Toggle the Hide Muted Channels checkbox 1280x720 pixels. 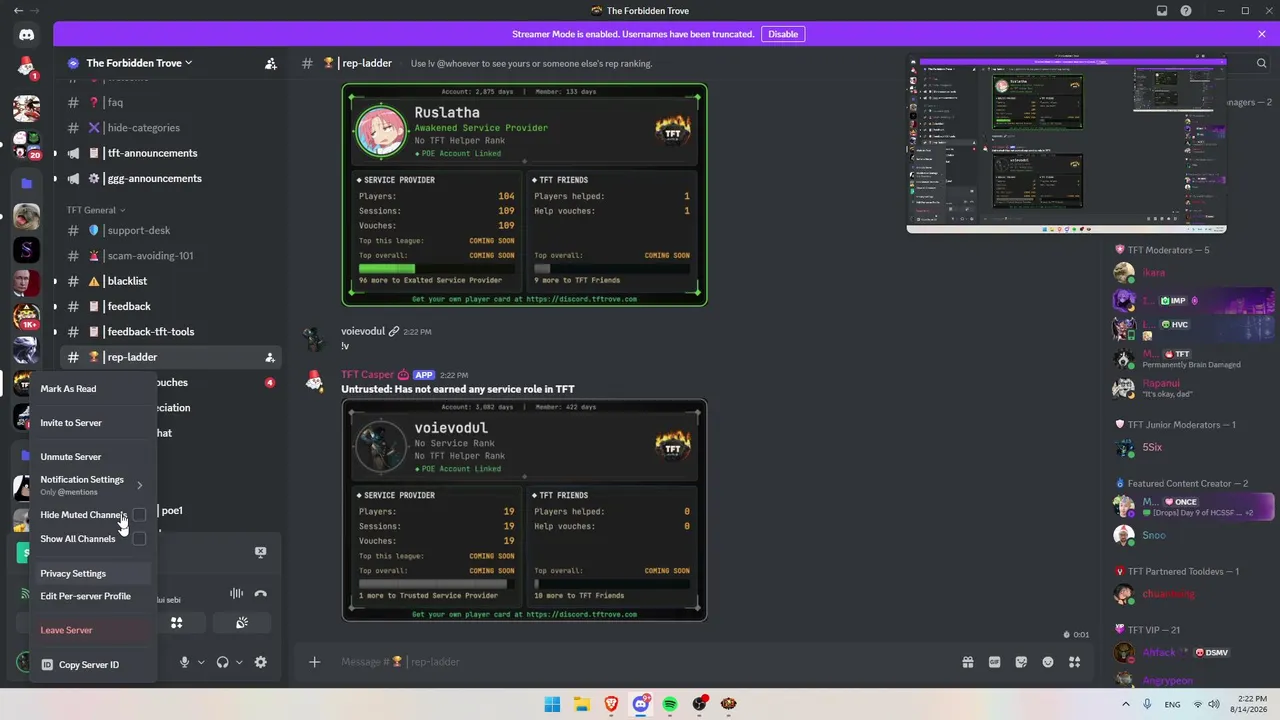click(x=139, y=515)
